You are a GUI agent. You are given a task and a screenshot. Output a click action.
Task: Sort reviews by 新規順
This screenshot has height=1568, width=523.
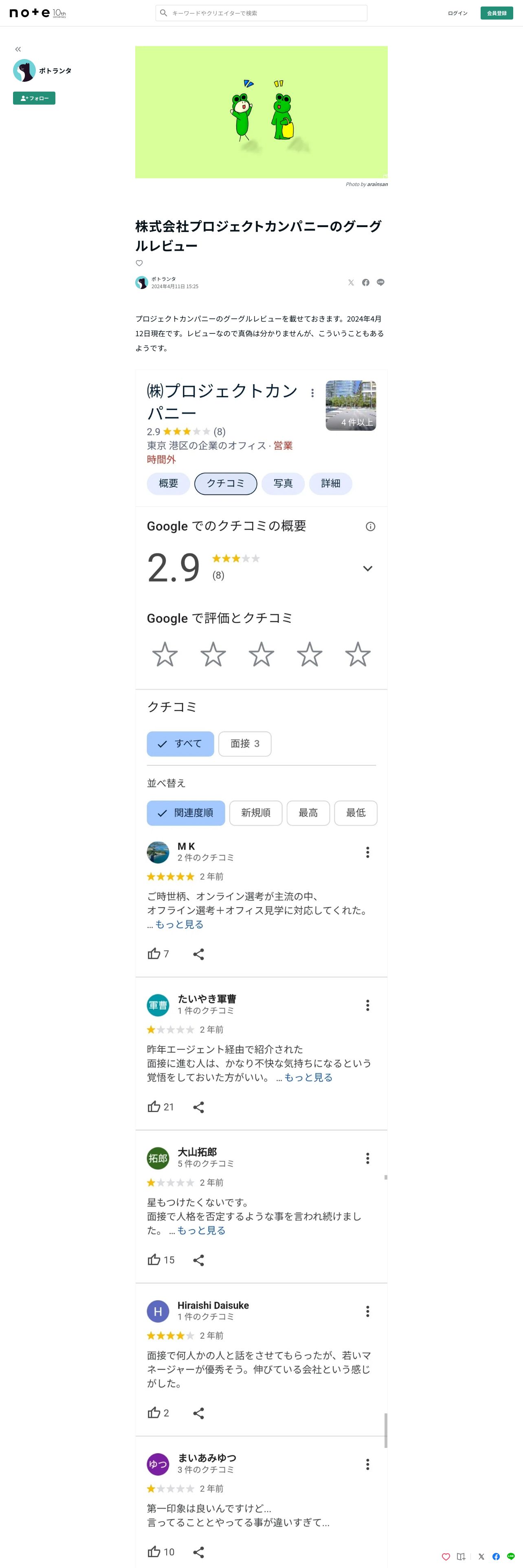coord(256,812)
